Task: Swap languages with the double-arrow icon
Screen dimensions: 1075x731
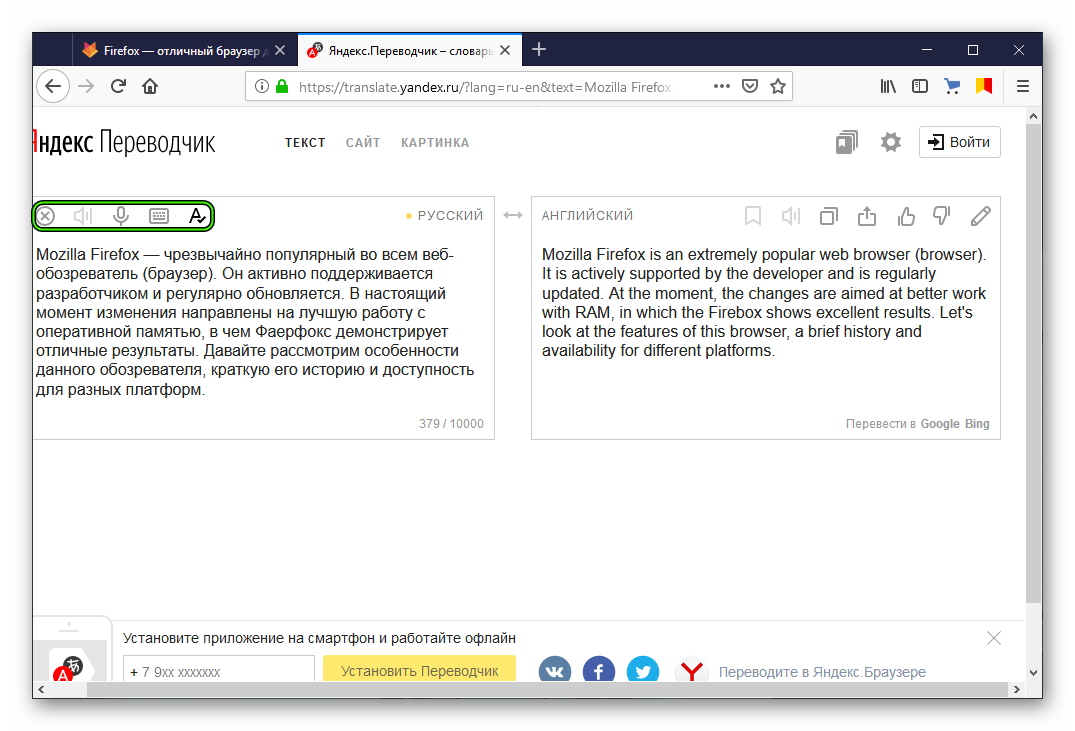Action: pyautogui.click(x=513, y=215)
